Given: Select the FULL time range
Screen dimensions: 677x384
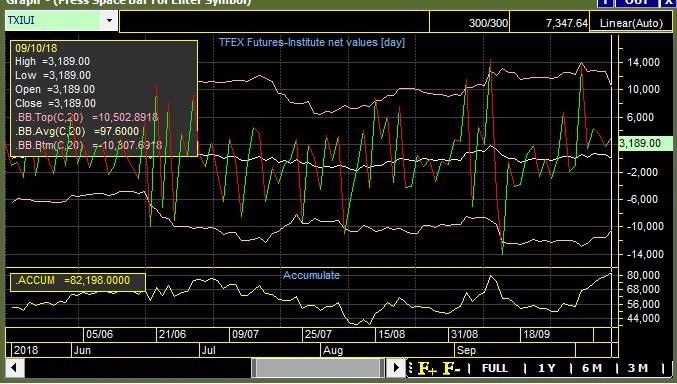Looking at the screenshot, I should 494,368.
